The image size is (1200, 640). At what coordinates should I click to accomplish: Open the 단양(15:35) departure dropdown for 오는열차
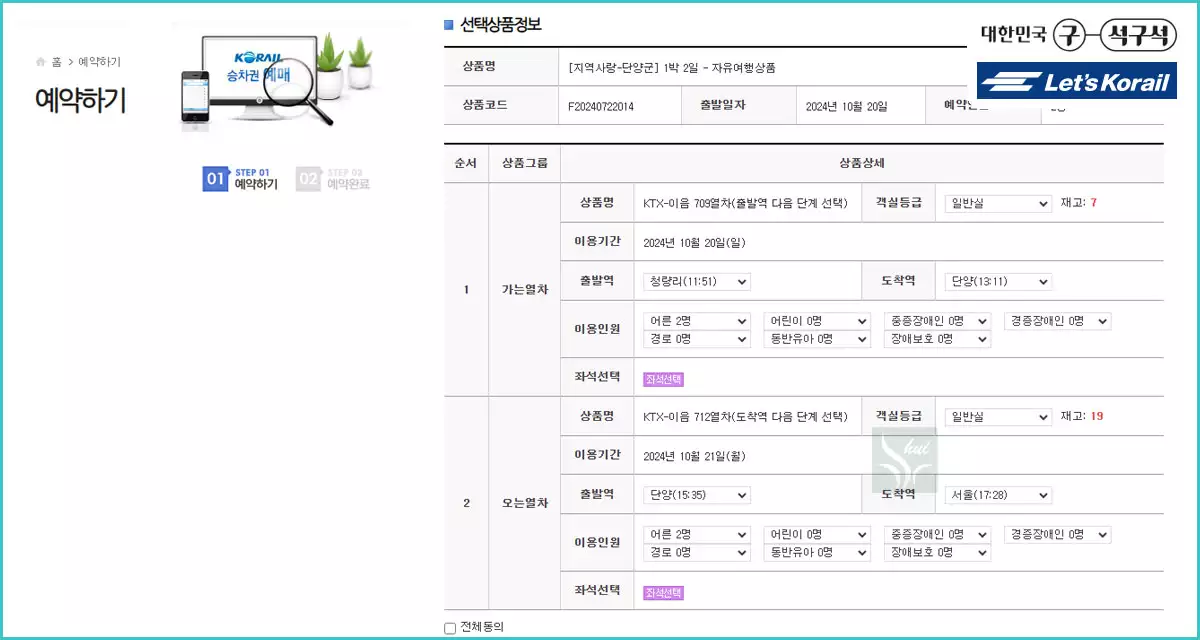696,494
